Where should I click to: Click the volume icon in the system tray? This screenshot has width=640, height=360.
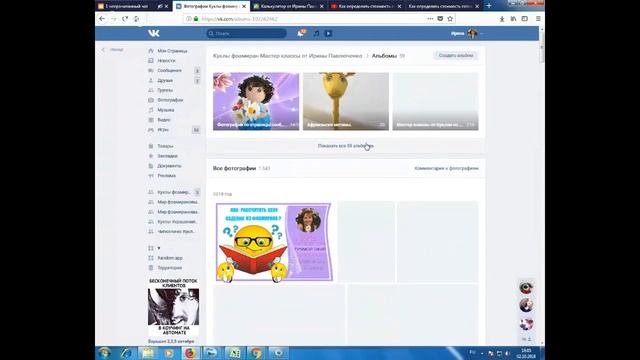(x=508, y=353)
